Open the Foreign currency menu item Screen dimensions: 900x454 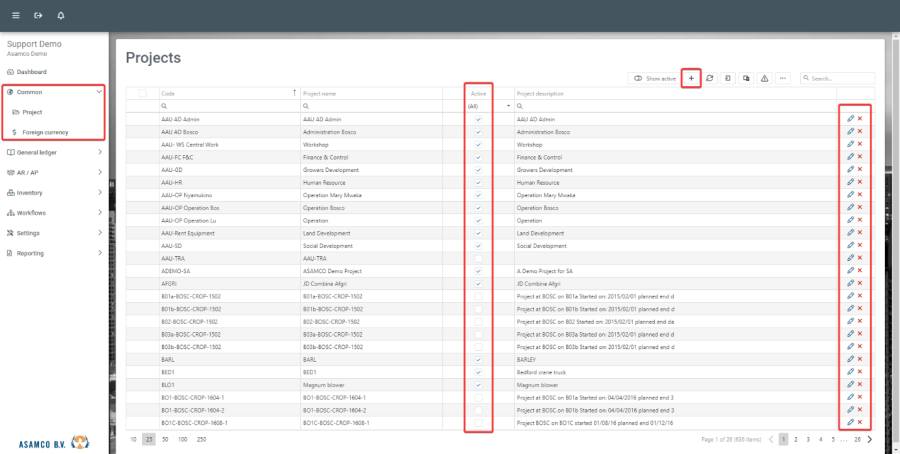click(45, 132)
